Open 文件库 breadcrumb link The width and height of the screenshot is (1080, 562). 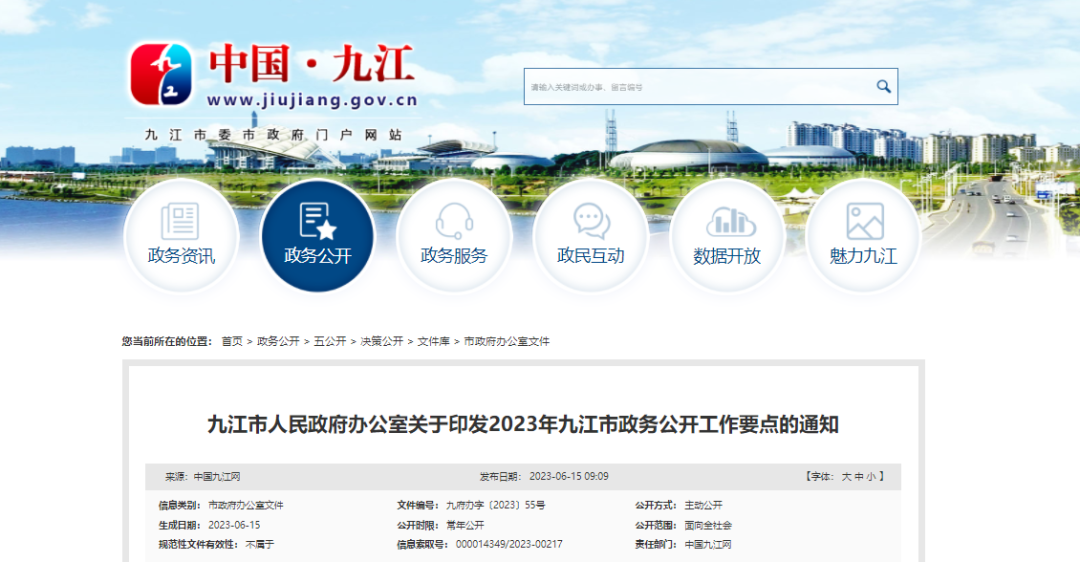tap(433, 341)
